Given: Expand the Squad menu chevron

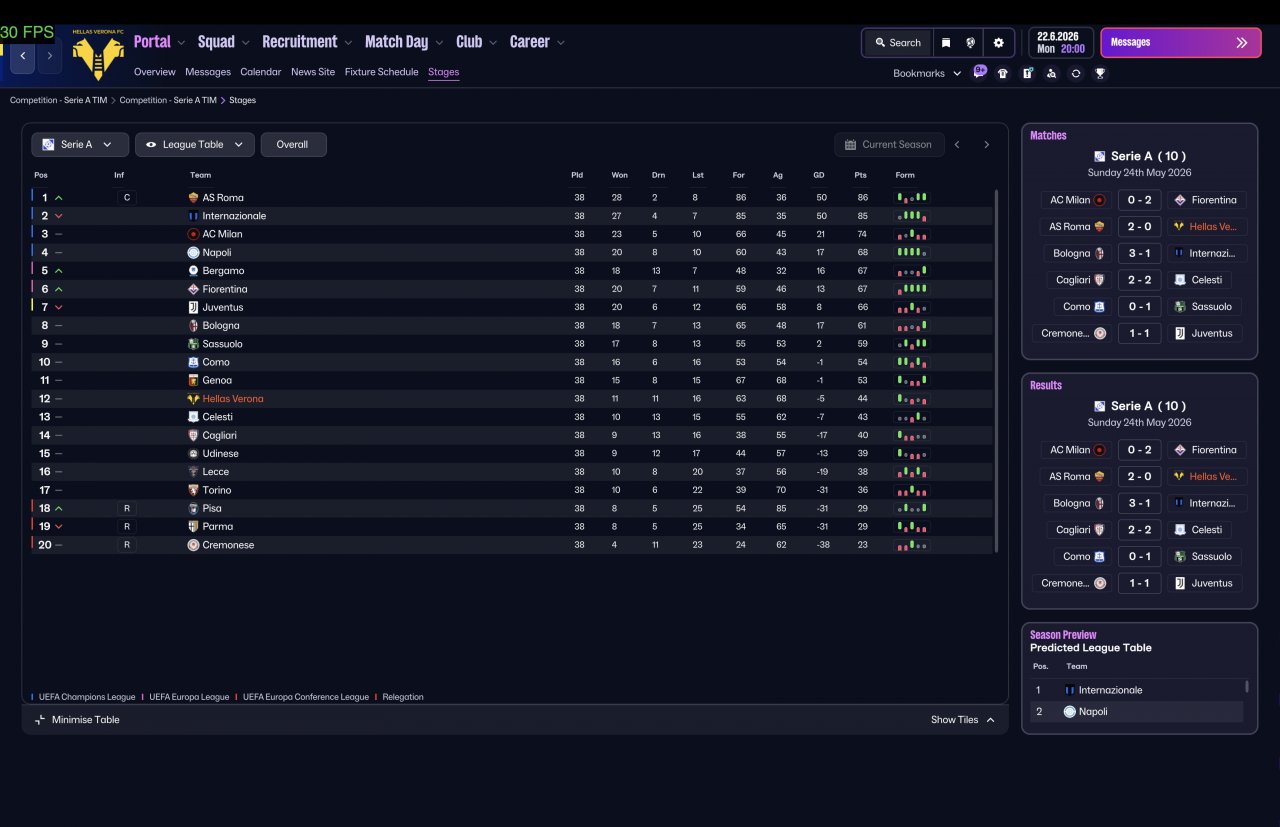Looking at the screenshot, I should click(245, 43).
